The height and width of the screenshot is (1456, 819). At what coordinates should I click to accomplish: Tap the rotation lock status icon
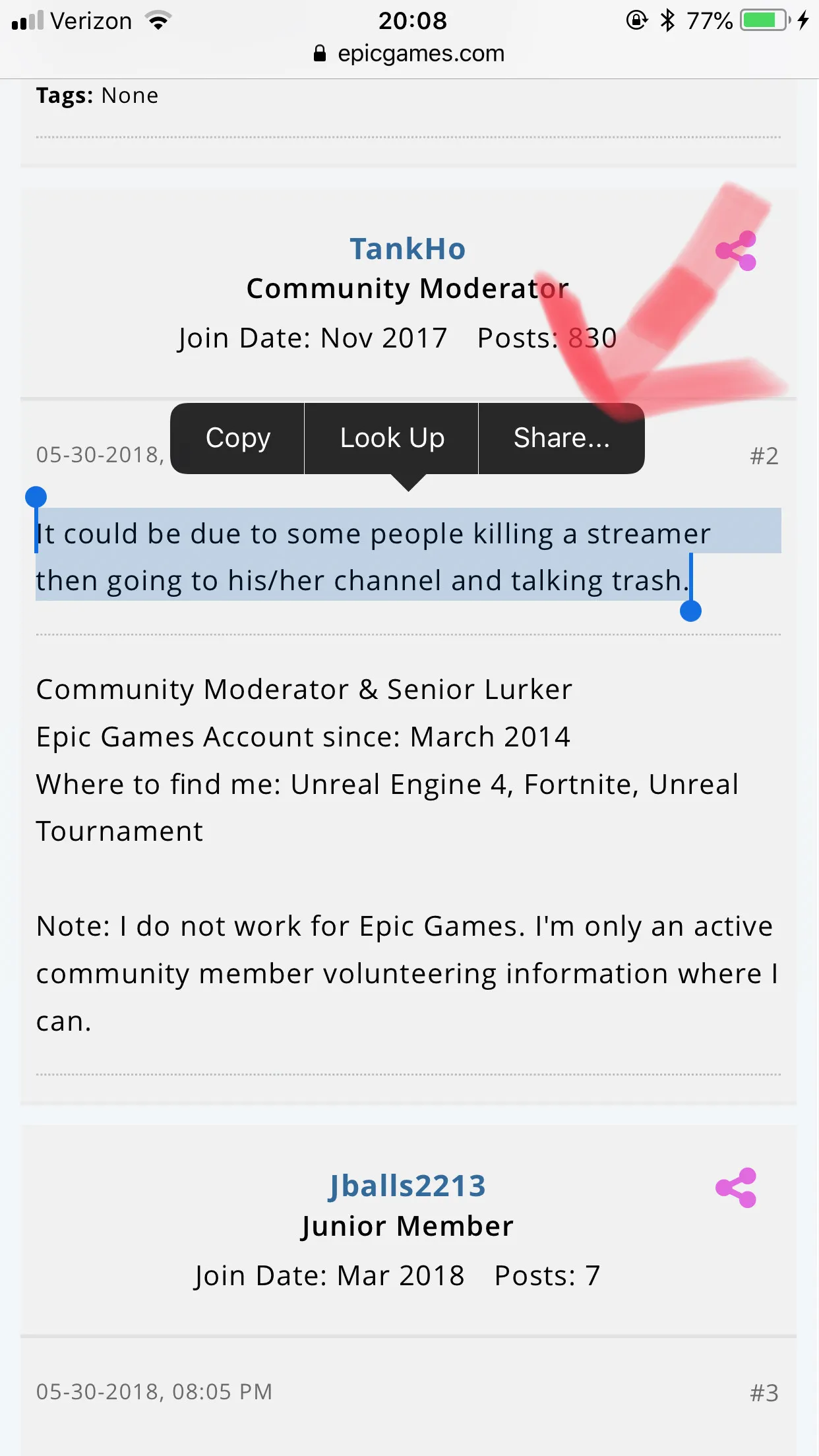tap(636, 20)
